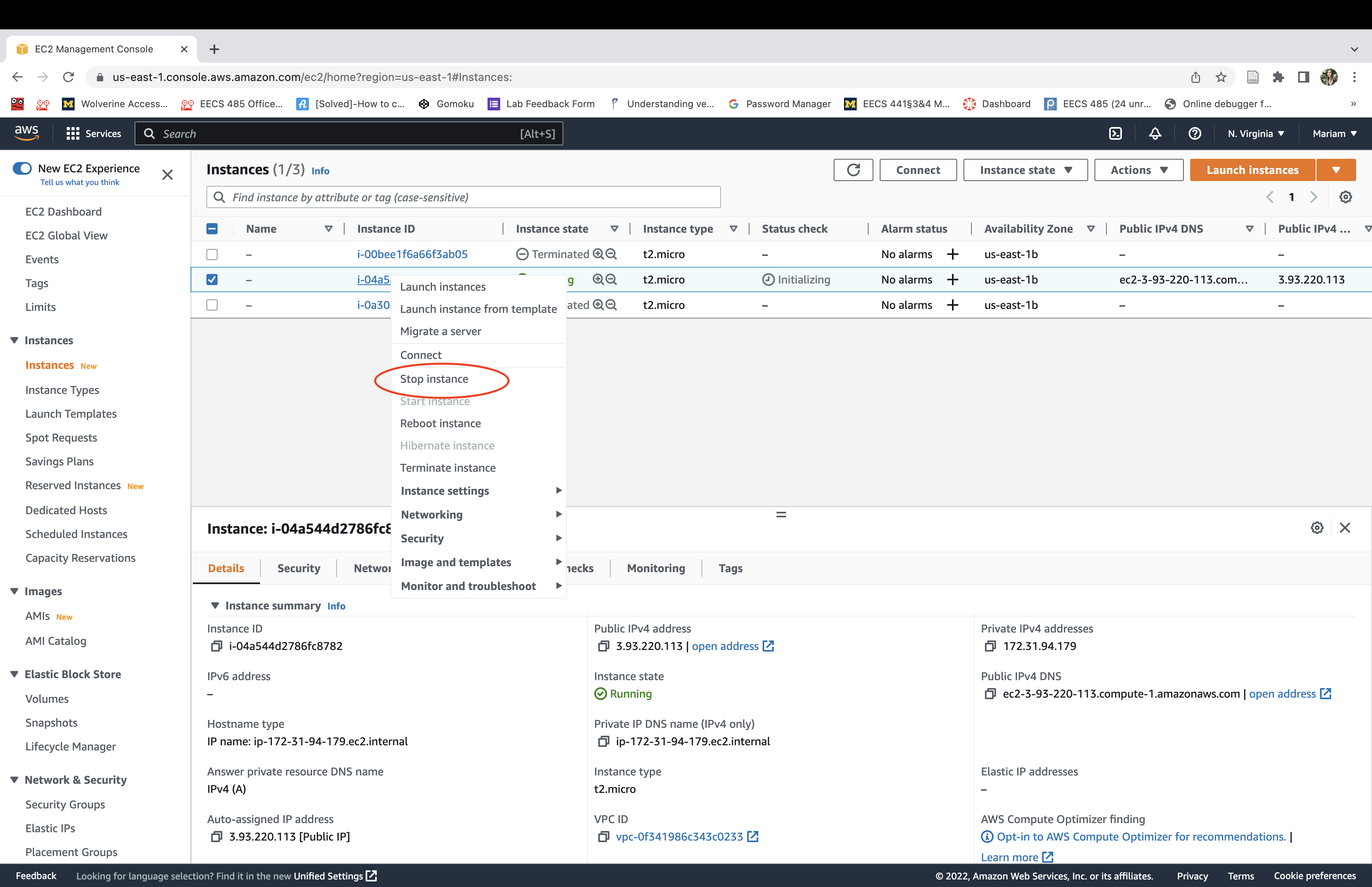Expand the Actions dropdown button
This screenshot has width=1372, height=887.
[1138, 170]
